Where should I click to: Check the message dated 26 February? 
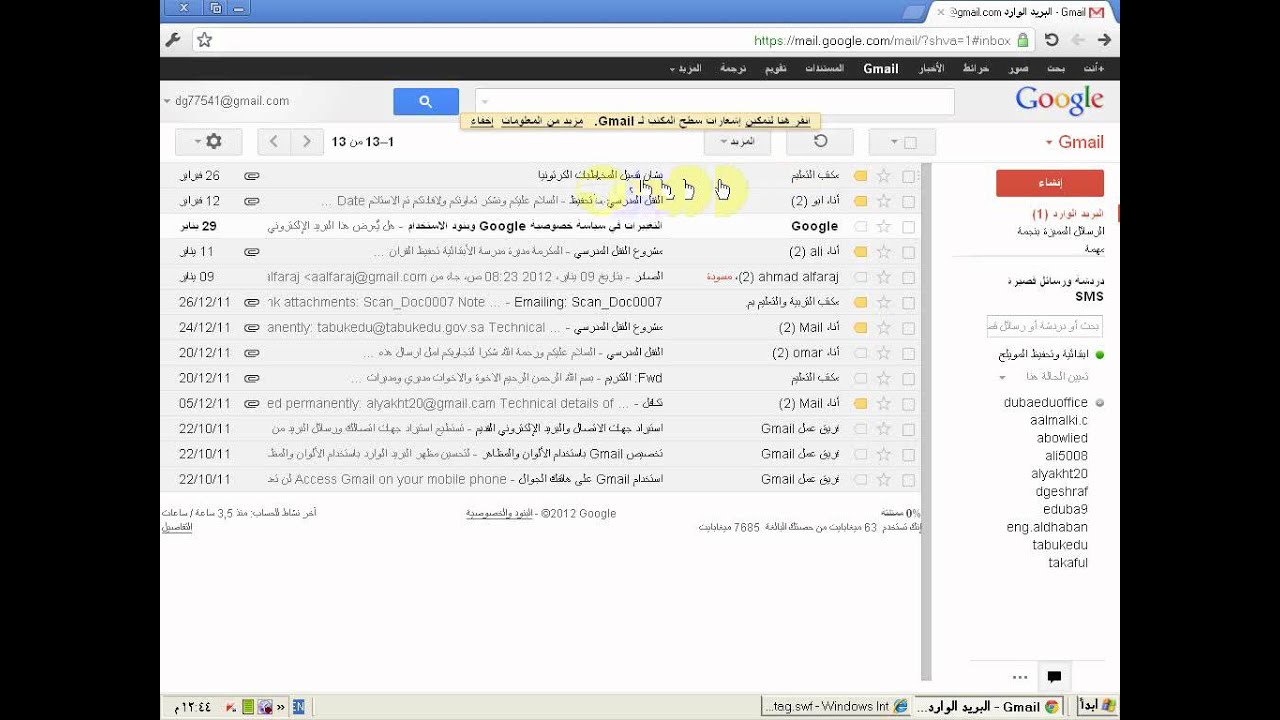coord(908,176)
